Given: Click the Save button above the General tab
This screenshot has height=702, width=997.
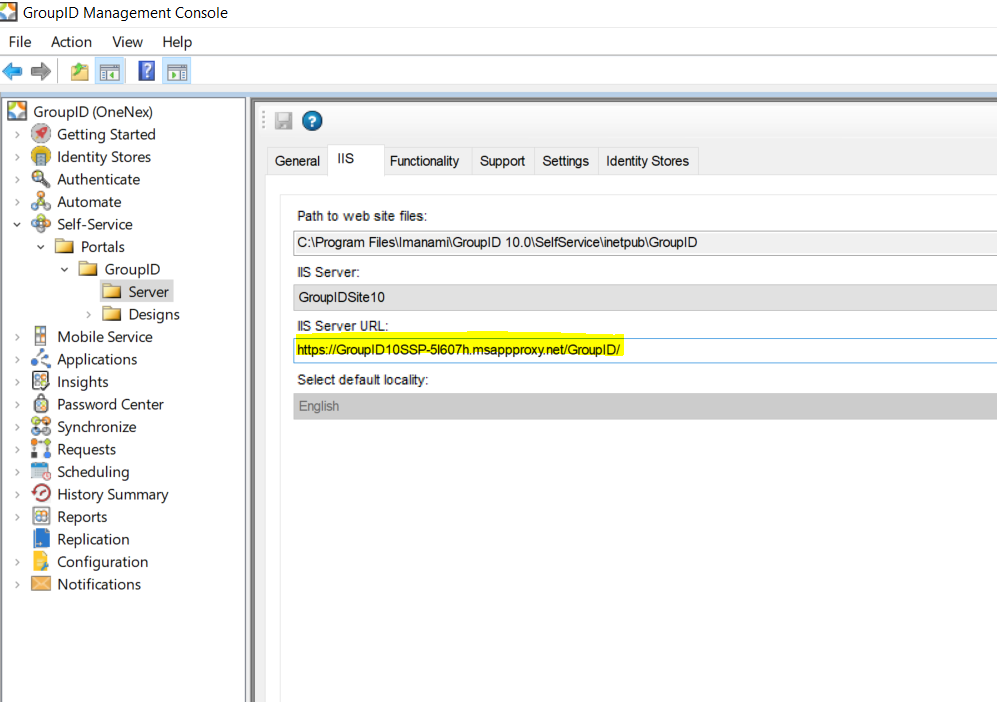Looking at the screenshot, I should click(283, 120).
